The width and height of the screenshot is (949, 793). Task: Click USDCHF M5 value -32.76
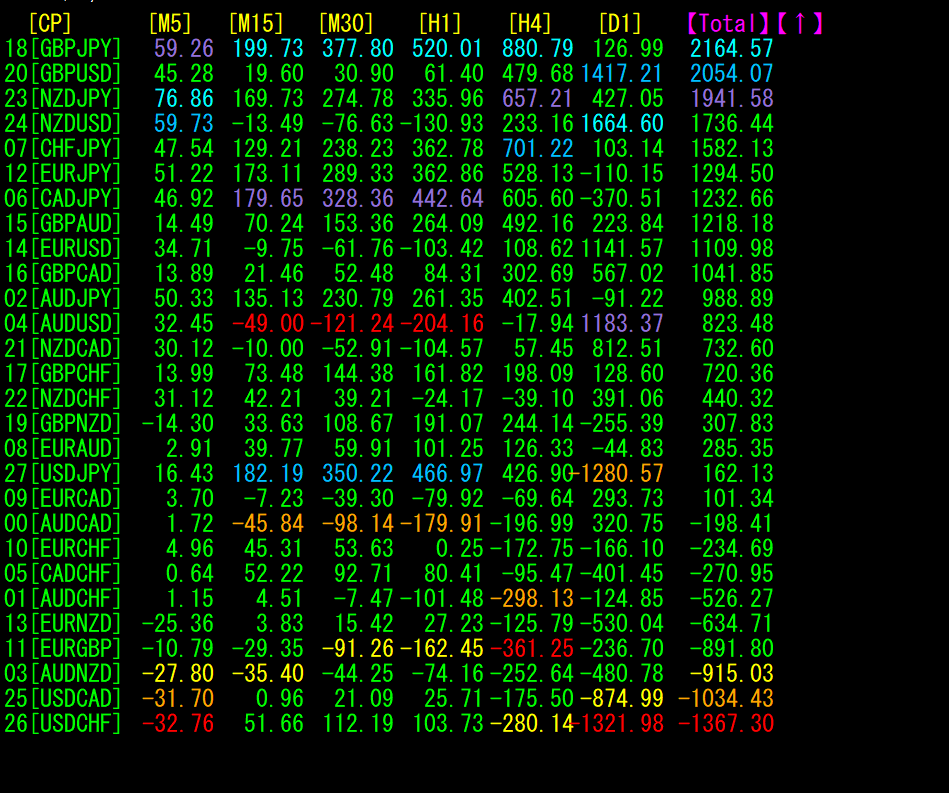tap(177, 723)
